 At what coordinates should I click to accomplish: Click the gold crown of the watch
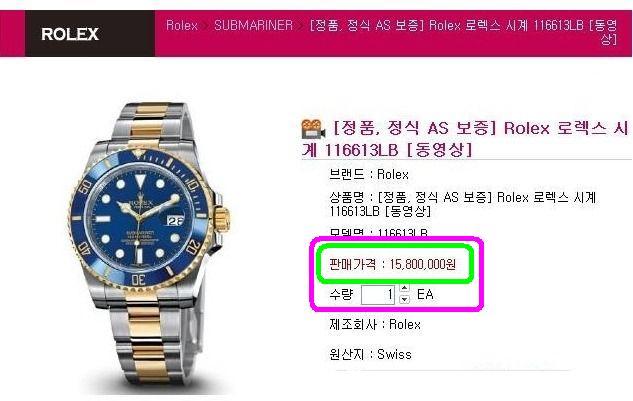(222, 220)
